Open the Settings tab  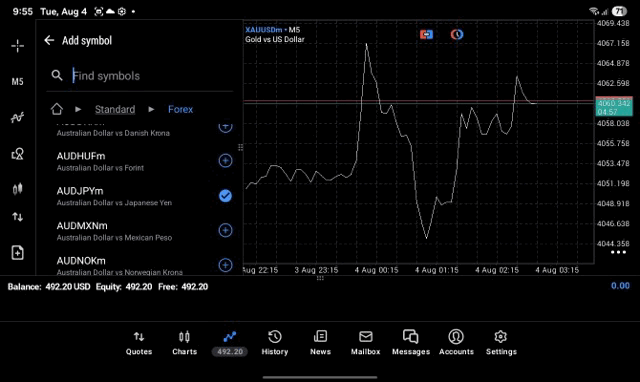coord(501,343)
